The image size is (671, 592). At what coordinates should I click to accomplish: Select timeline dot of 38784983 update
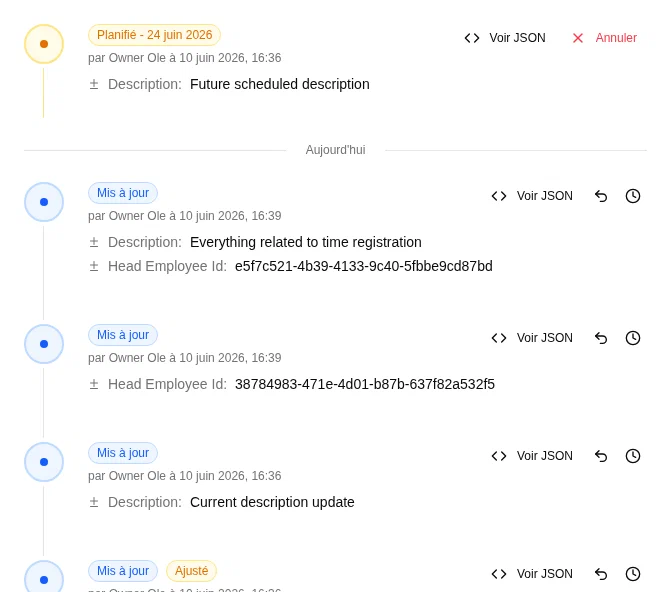click(x=44, y=344)
